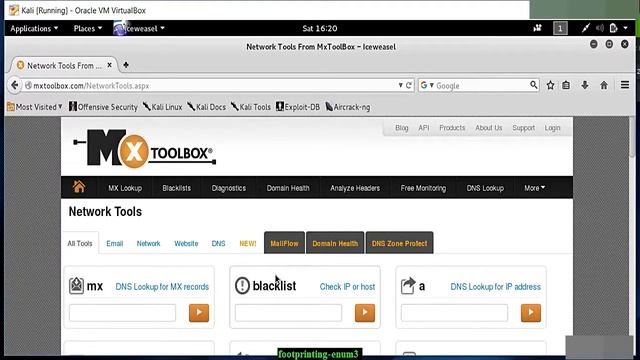The image size is (640, 360).
Task: Bookmark this page with the star icon
Action: (550, 85)
